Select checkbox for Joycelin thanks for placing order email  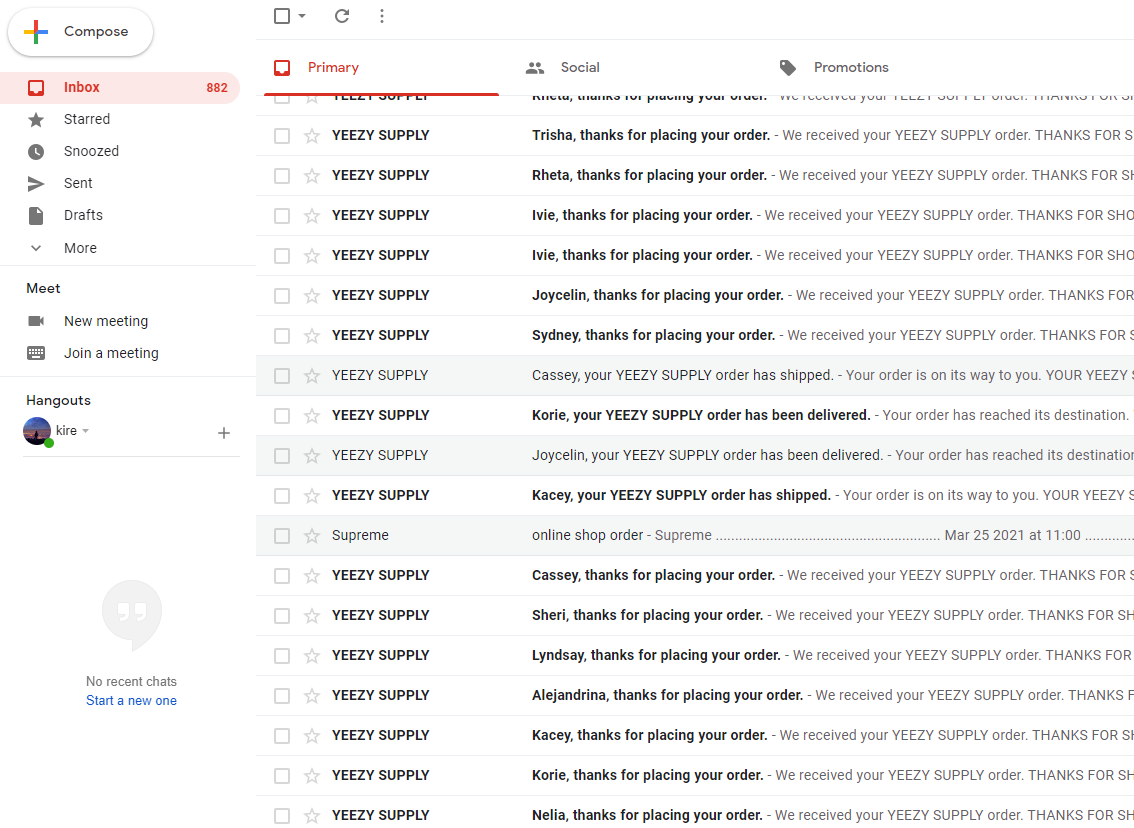tap(282, 296)
